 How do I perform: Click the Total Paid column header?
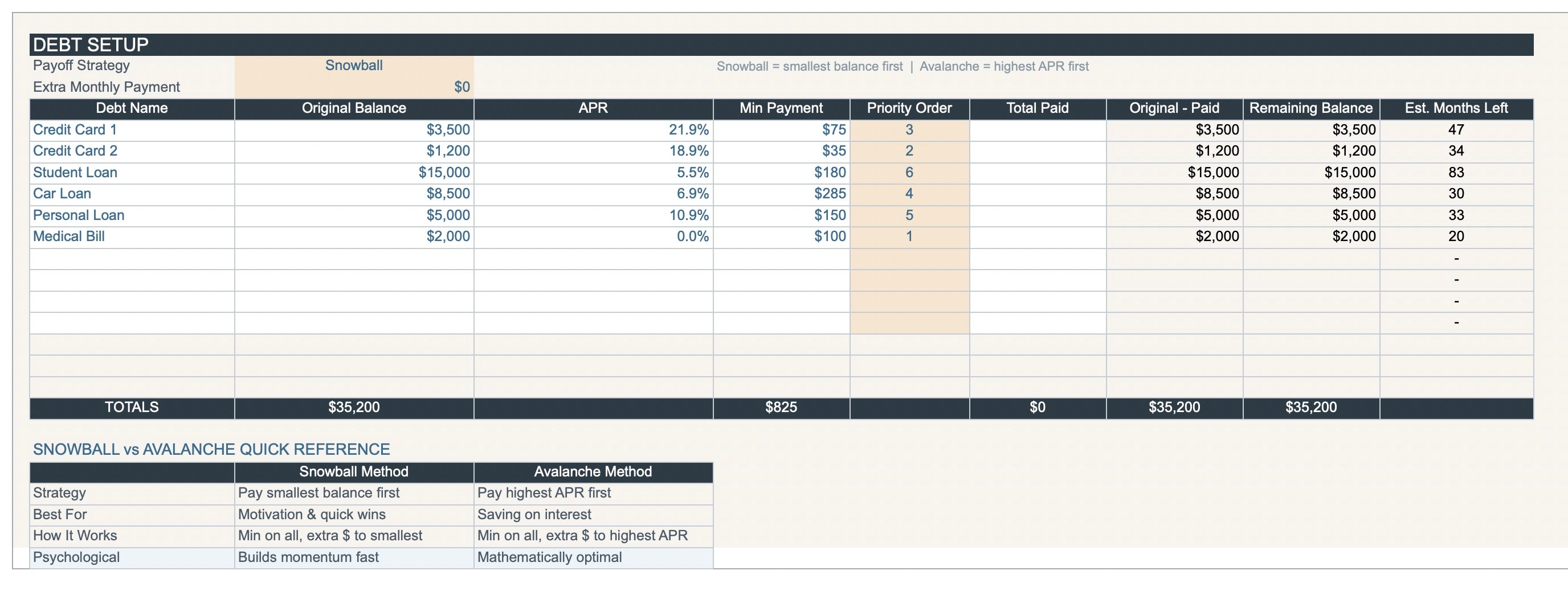1038,109
